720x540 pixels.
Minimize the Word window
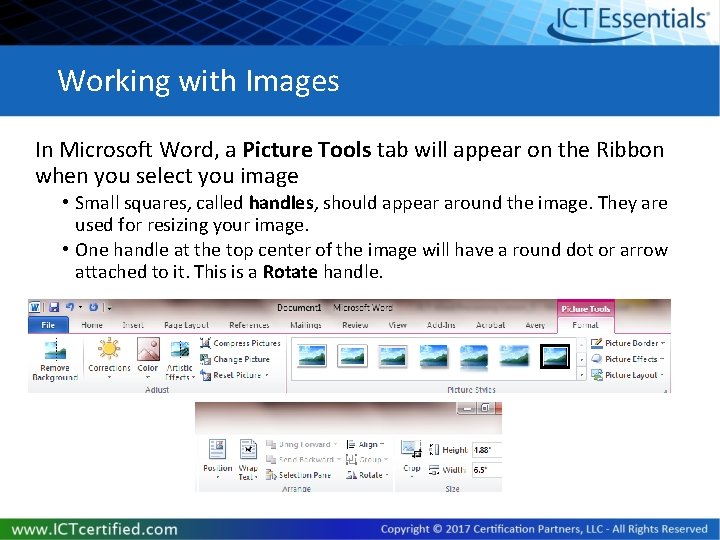click(x=467, y=408)
